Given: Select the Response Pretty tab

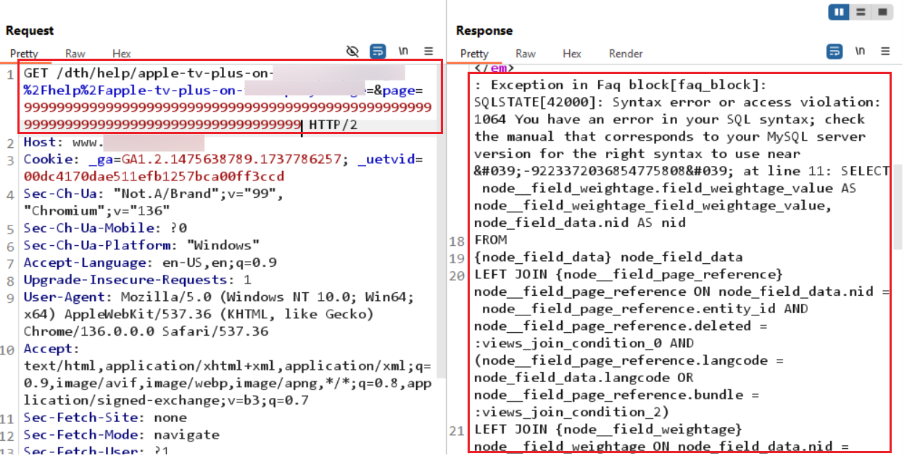Looking at the screenshot, I should pyautogui.click(x=475, y=54).
